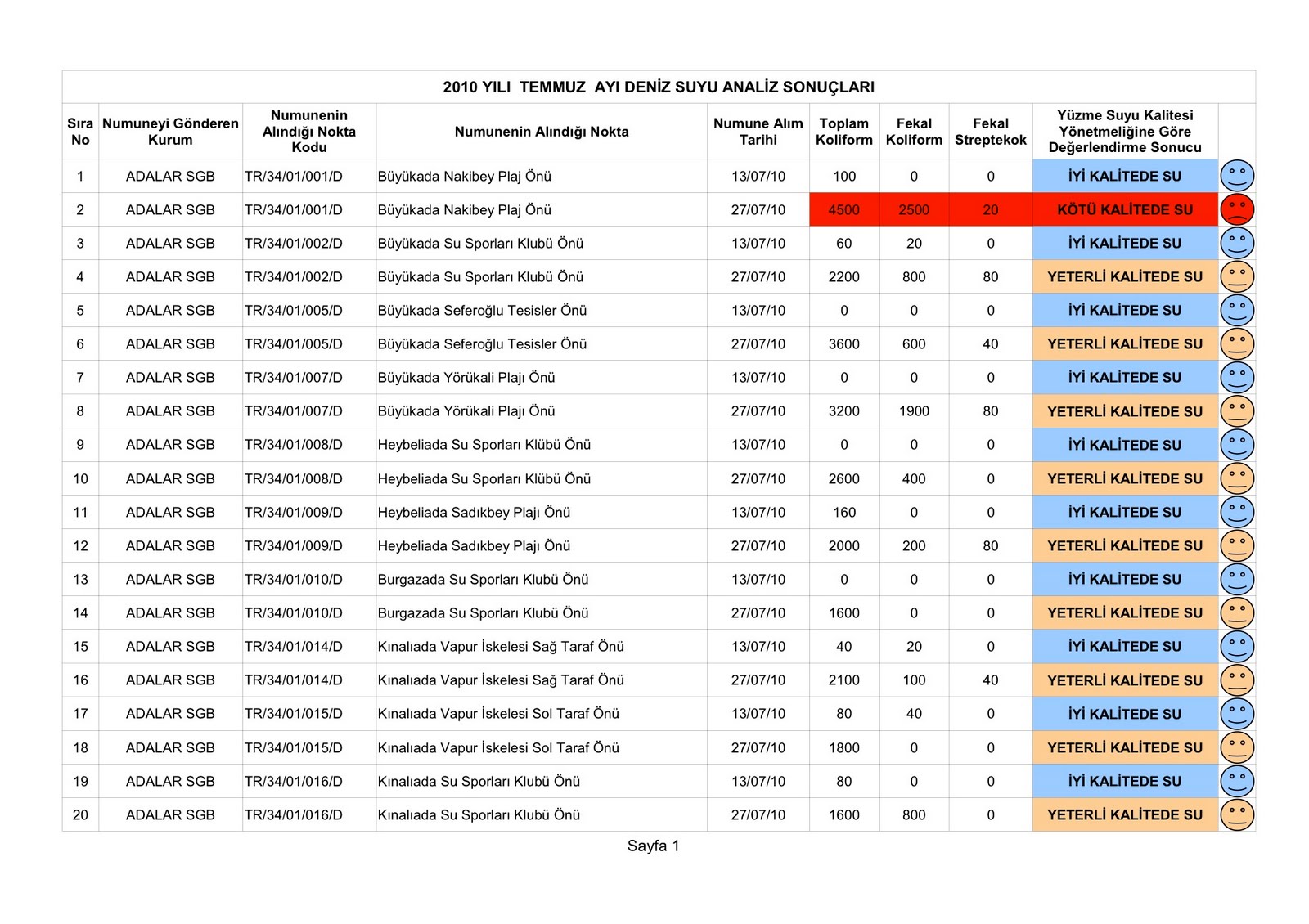Select the red KÖTÜ KALİTEDE SU cell
Screen dimensions: 1309x924
pyautogui.click(x=1124, y=209)
